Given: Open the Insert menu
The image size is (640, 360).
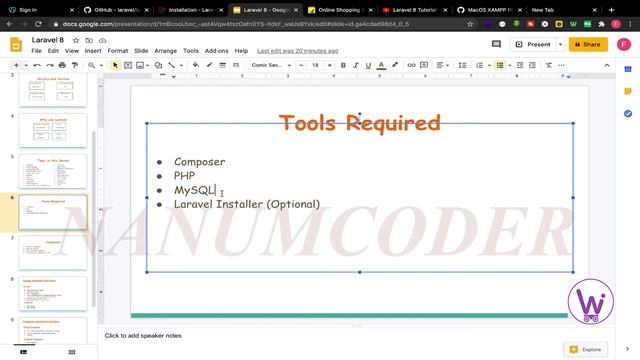Looking at the screenshot, I should click(x=93, y=51).
